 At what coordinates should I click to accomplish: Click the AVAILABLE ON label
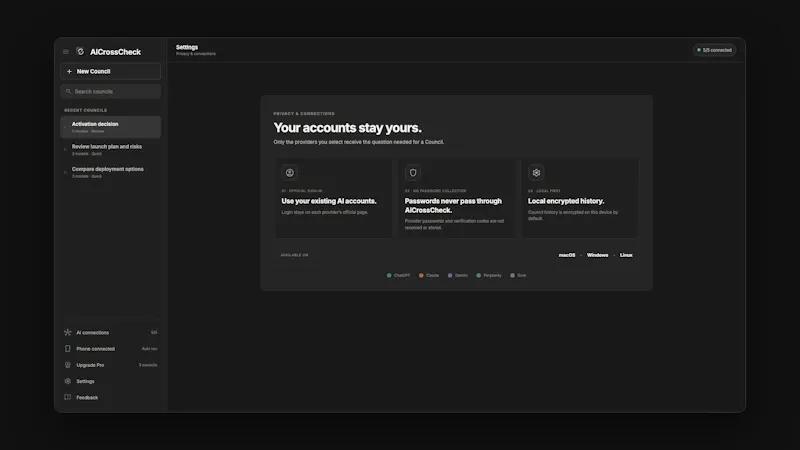[294, 255]
